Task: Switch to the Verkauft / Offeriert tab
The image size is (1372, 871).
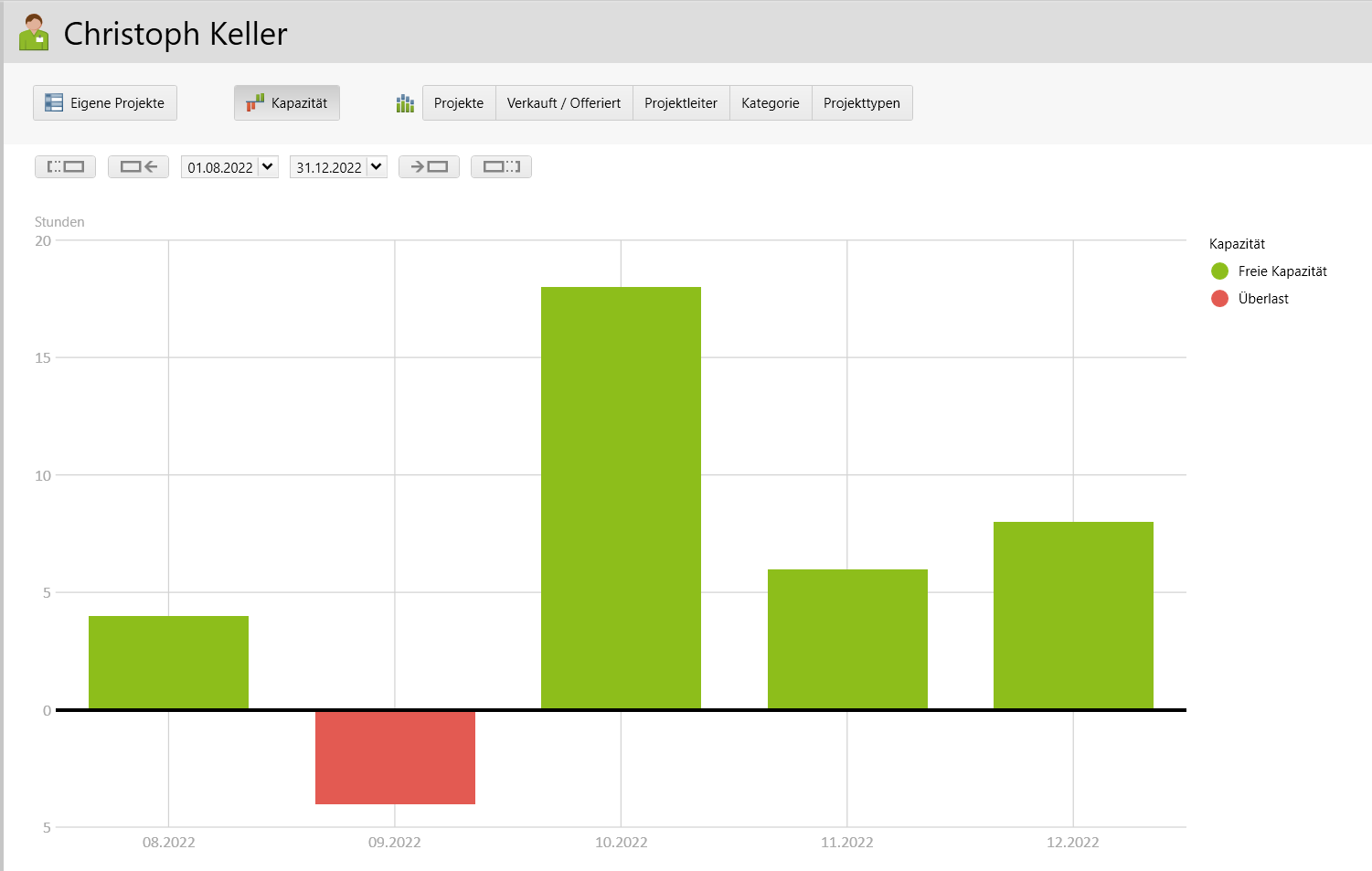Action: (x=564, y=103)
